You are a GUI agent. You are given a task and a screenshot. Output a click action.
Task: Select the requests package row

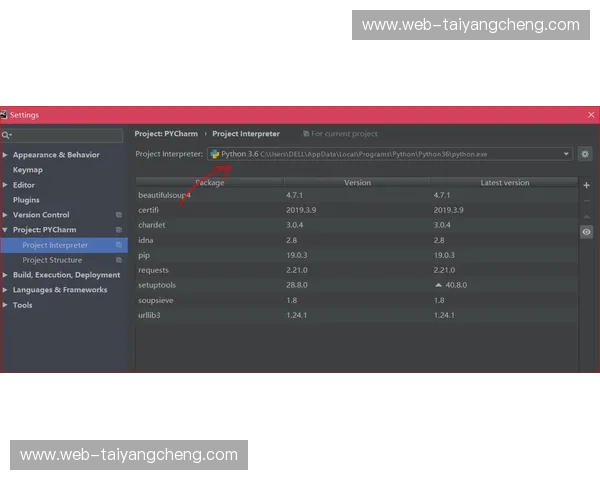tap(154, 270)
